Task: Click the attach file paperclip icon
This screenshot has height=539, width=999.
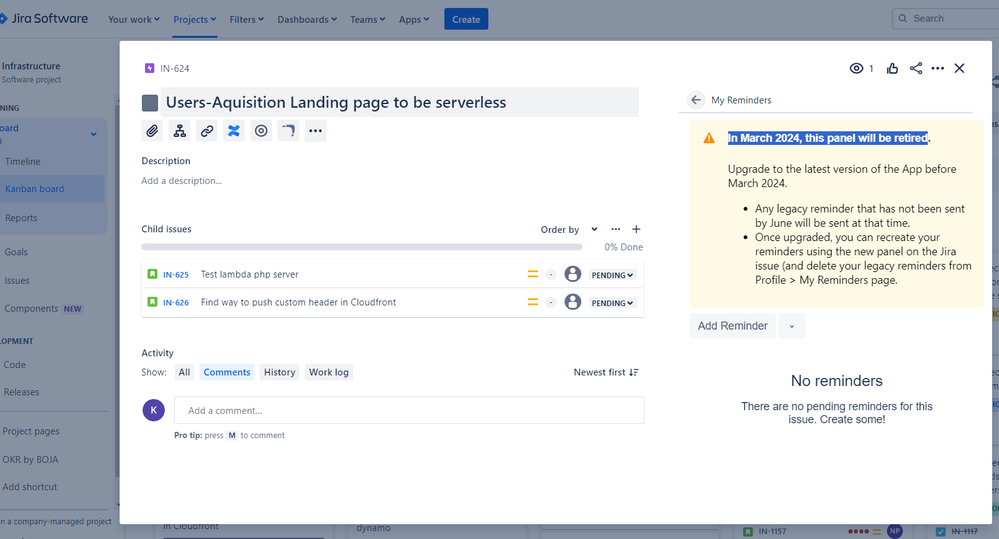Action: [x=152, y=131]
